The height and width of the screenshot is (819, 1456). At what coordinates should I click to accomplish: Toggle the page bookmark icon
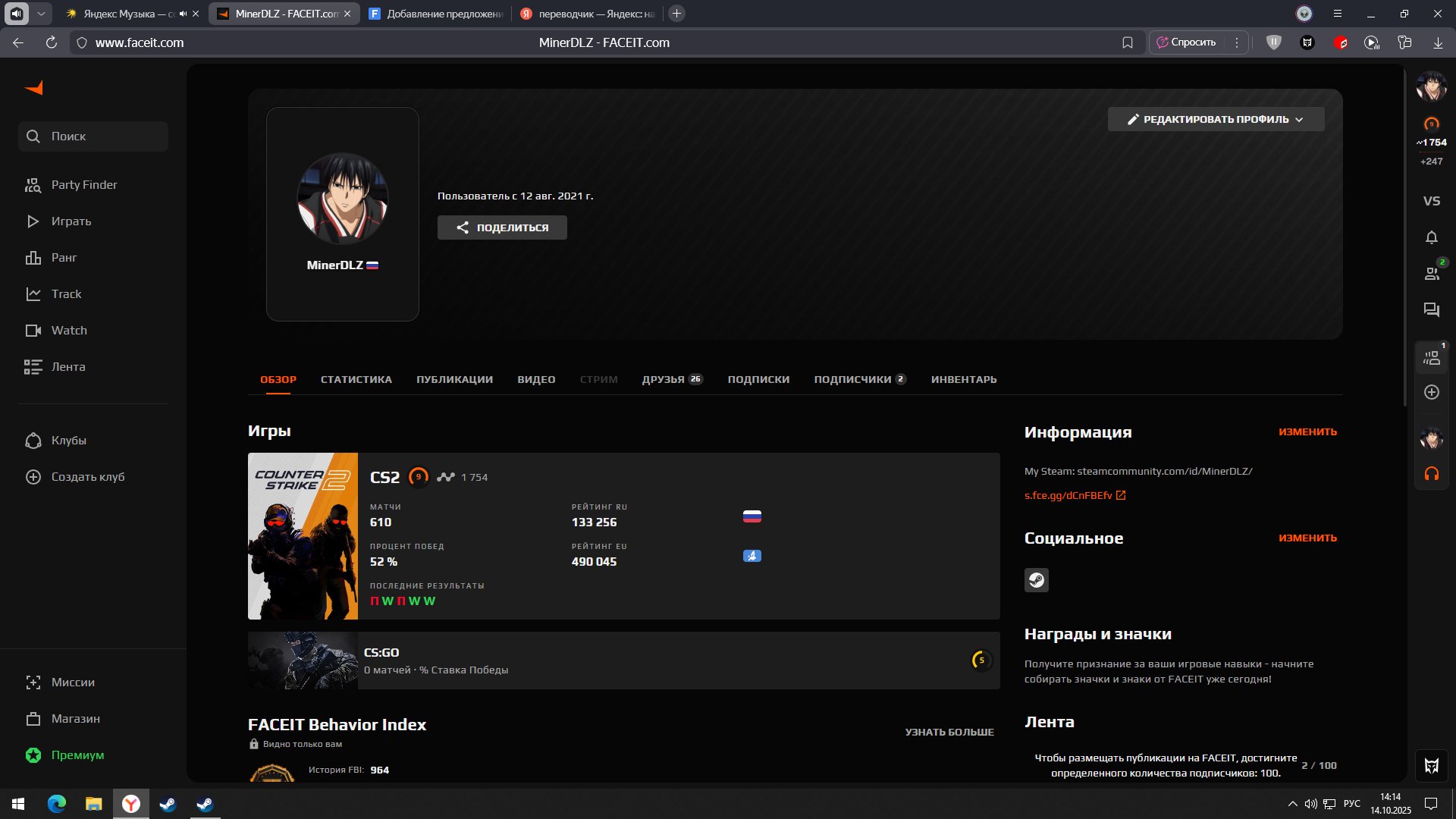point(1128,42)
